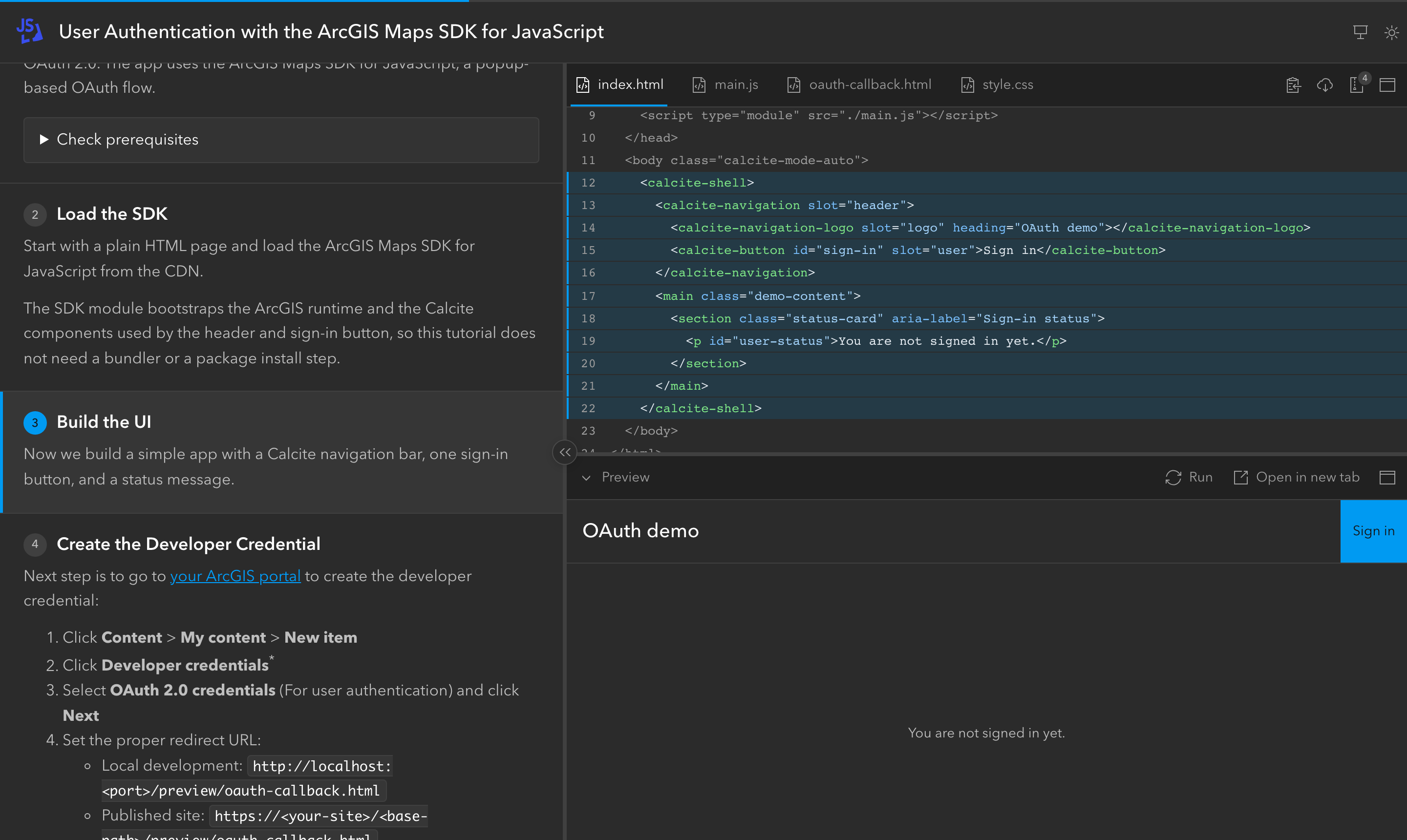Click code line 15 with calcite-button
This screenshot has width=1407, height=840.
pos(986,250)
